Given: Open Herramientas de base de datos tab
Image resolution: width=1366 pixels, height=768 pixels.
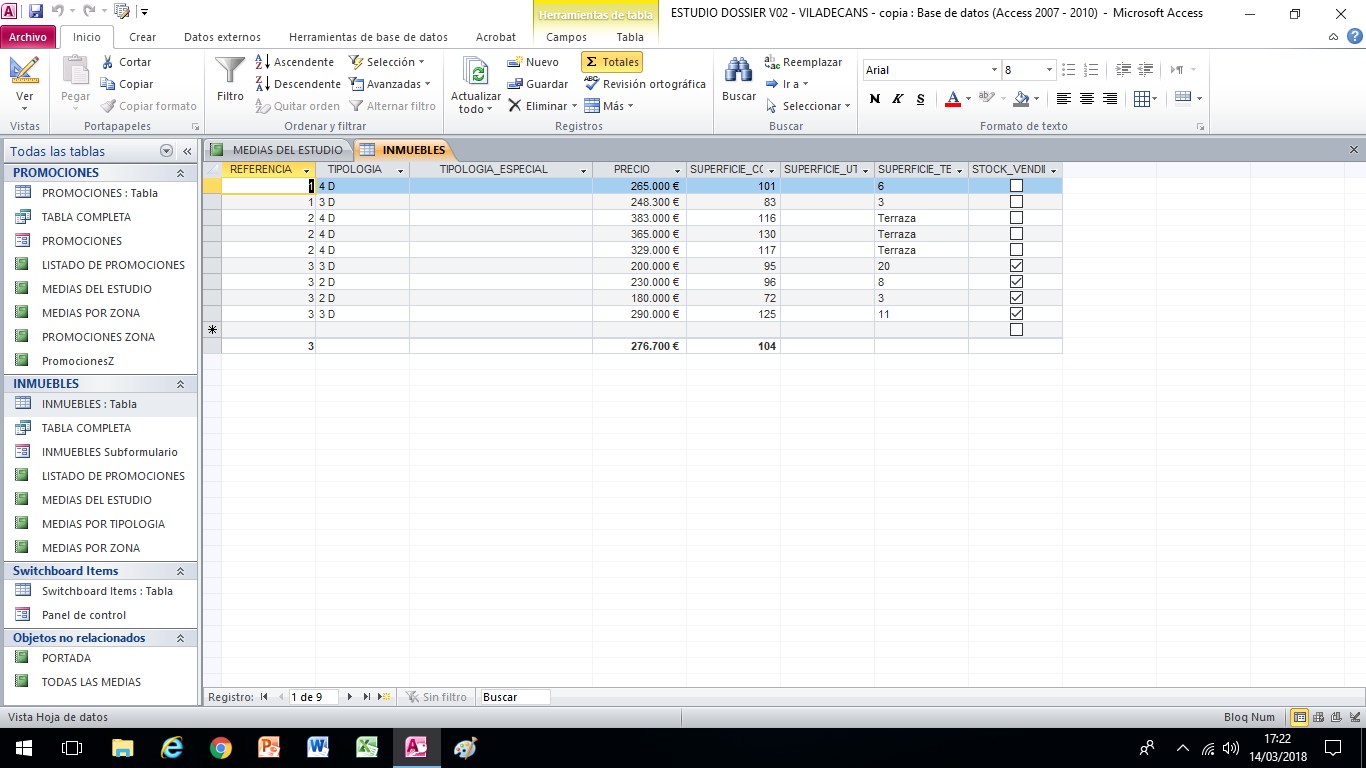Looking at the screenshot, I should (368, 37).
